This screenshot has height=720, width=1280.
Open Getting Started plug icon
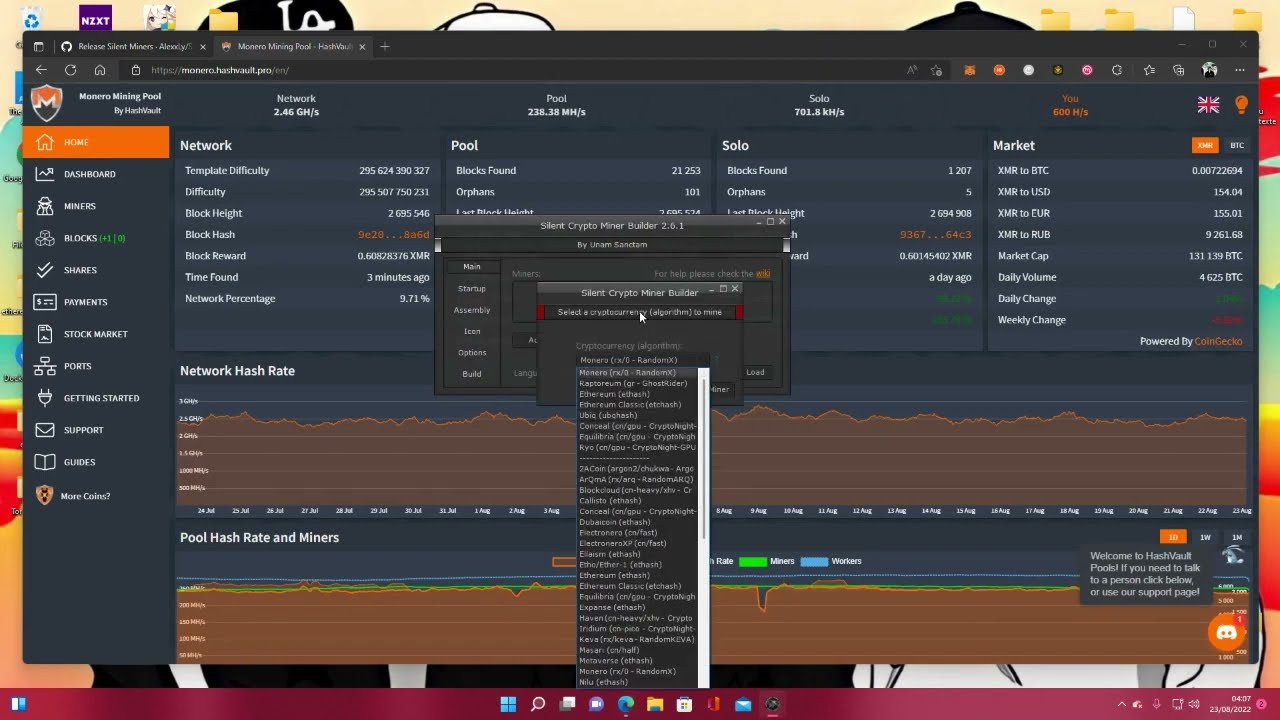point(44,398)
